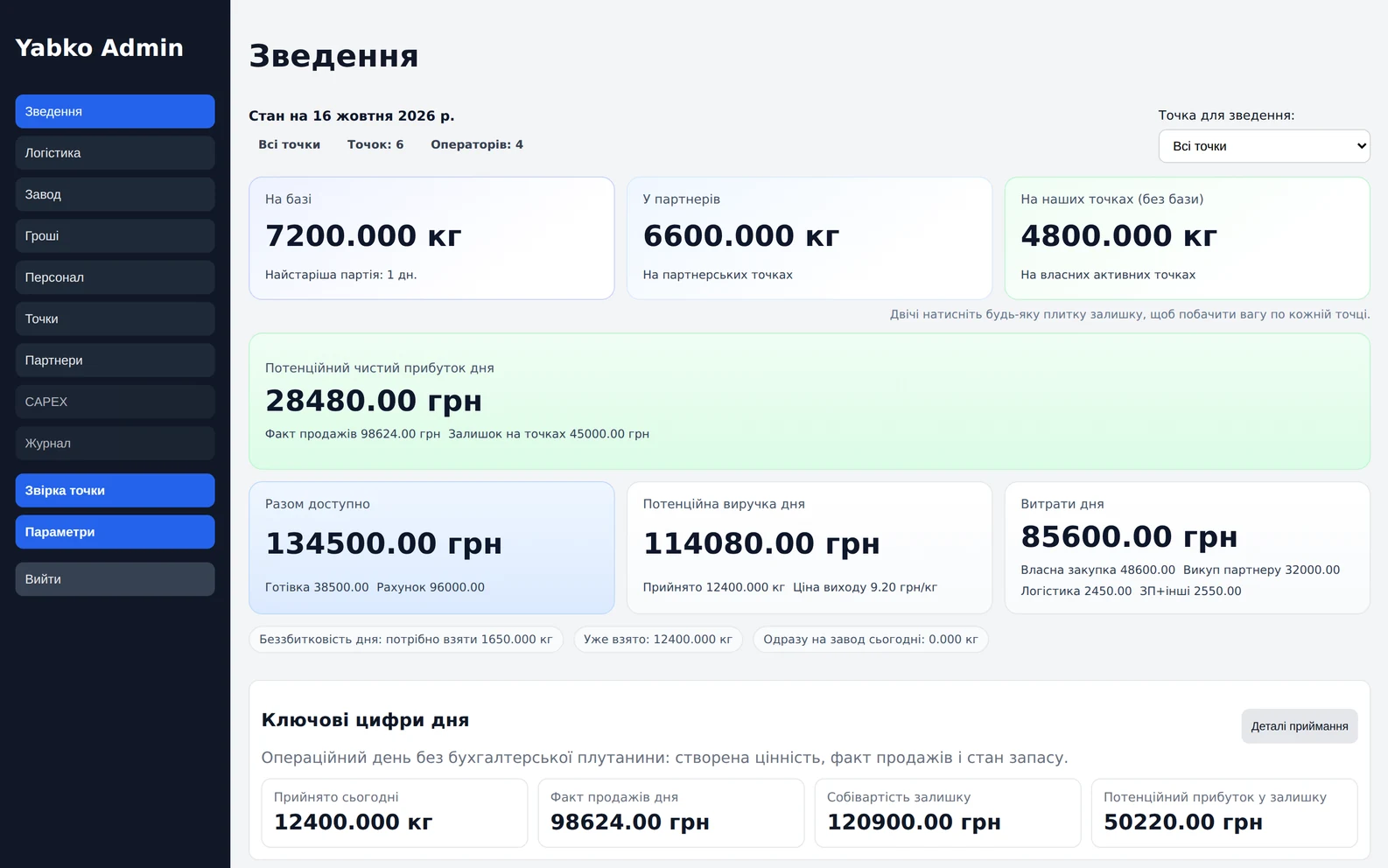Click the Звірка точки button

(115, 491)
